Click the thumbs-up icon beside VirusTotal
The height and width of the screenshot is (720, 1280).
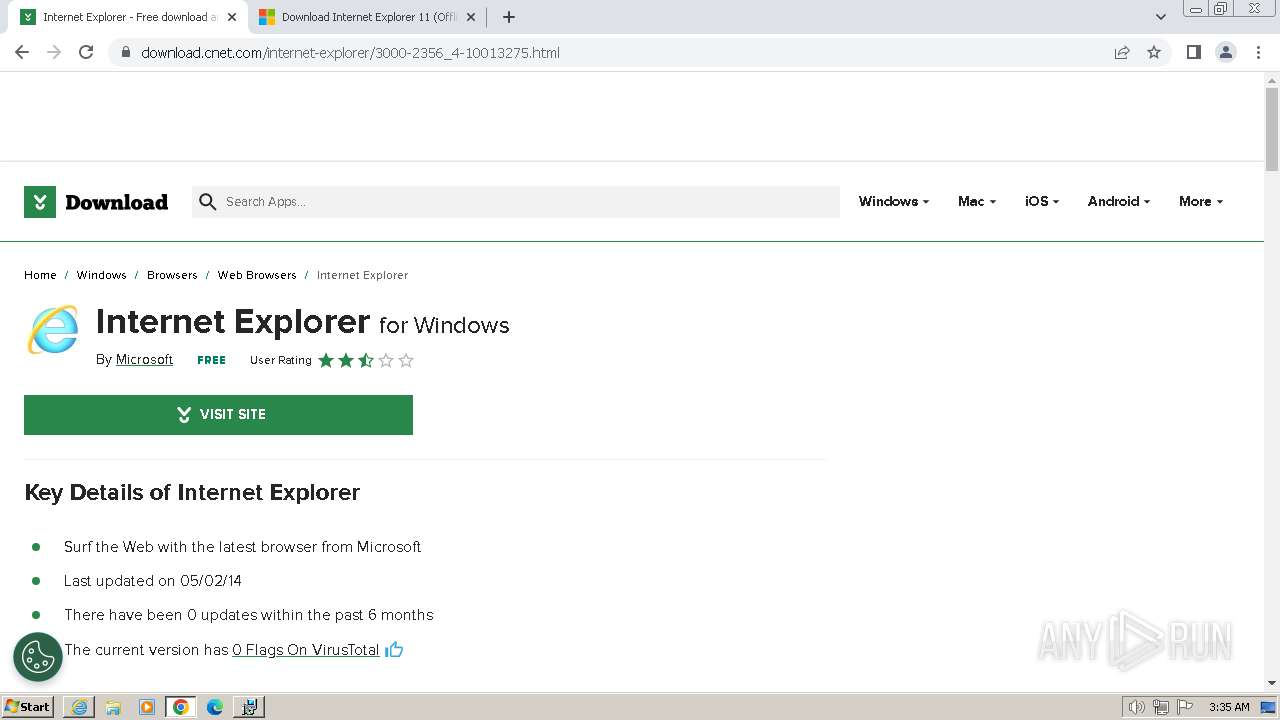tap(394, 650)
